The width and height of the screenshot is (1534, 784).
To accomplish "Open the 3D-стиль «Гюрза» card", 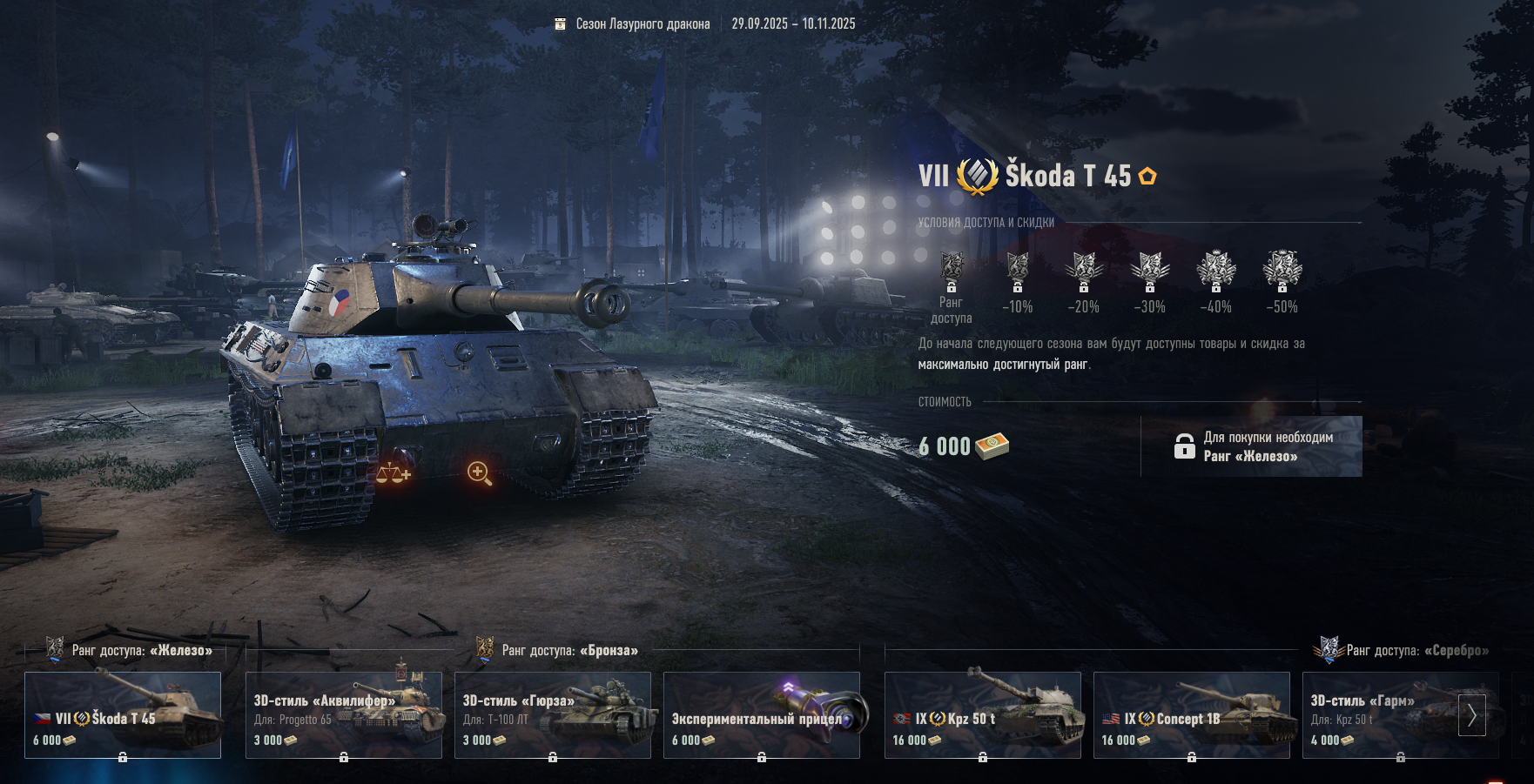I will tap(553, 714).
